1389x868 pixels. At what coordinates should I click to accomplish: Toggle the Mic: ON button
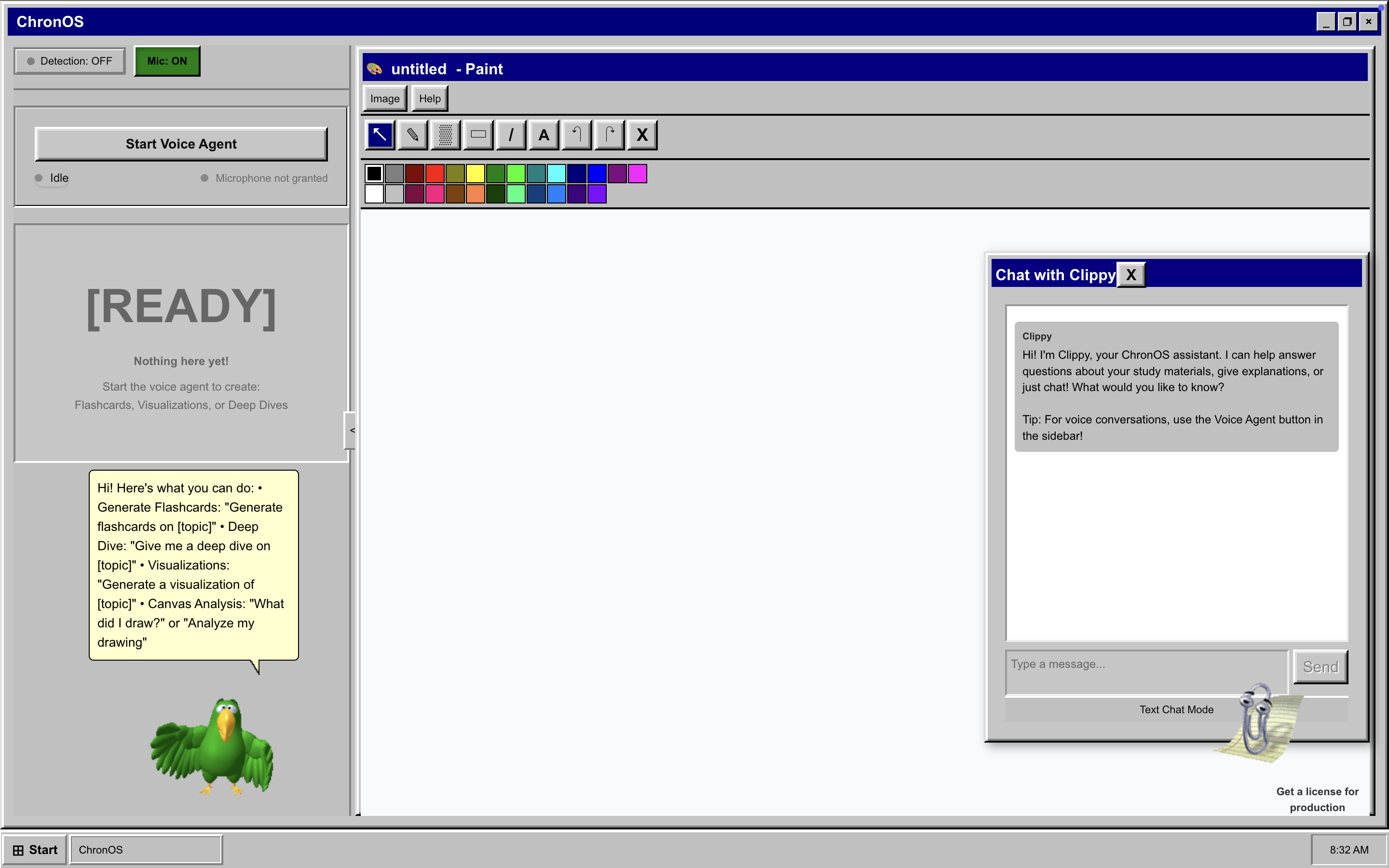coord(167,61)
